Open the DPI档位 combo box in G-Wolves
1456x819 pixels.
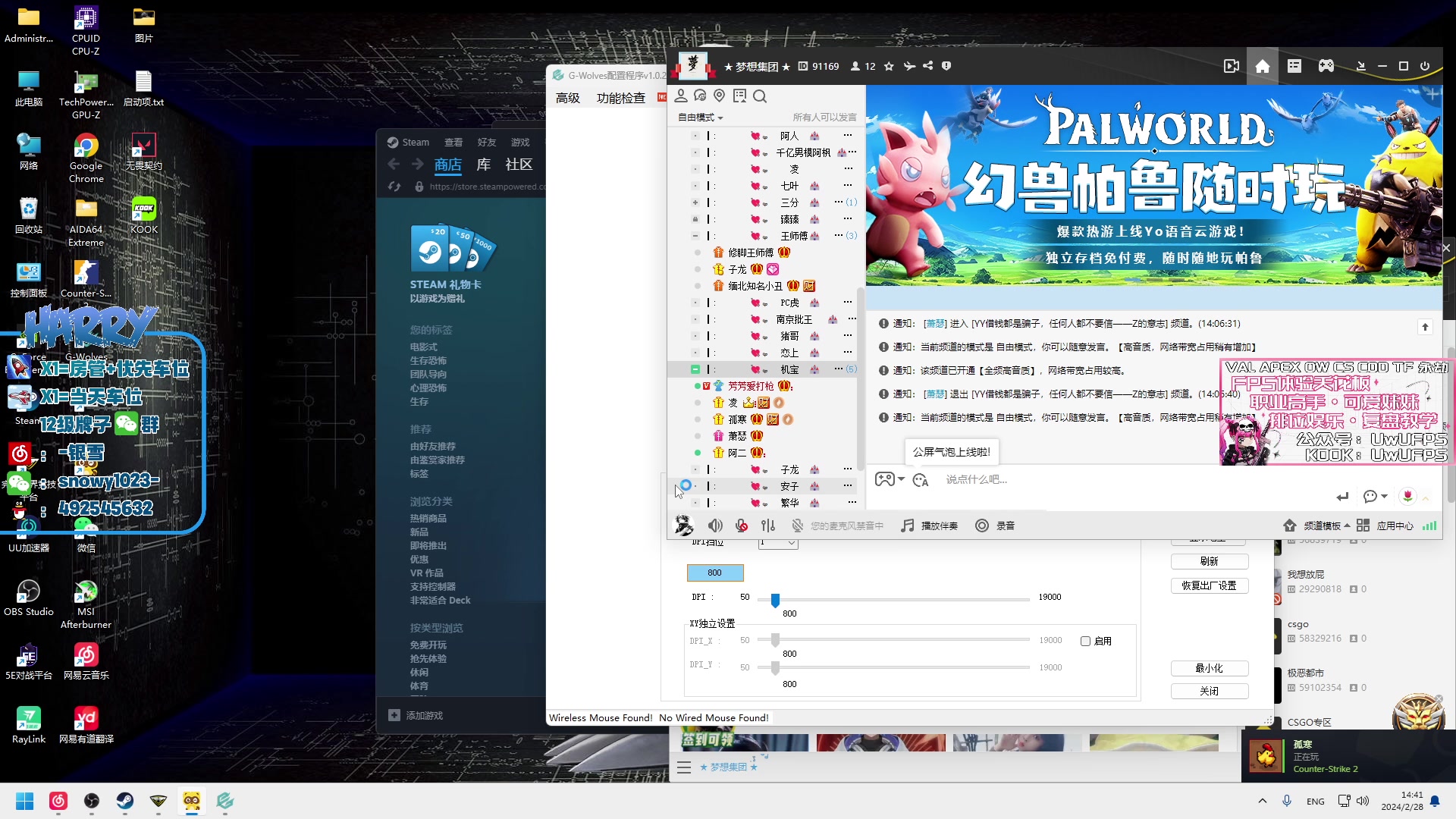pos(778,542)
